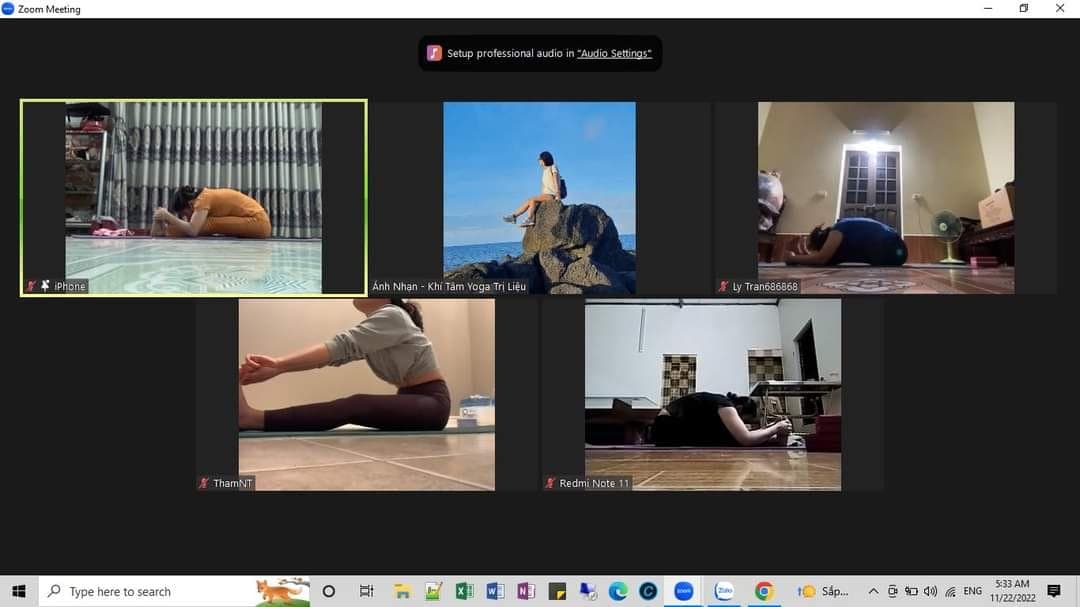Select Ánh Nhạn - Khí Tâm Yoga video tile
1080x607 pixels.
point(539,198)
